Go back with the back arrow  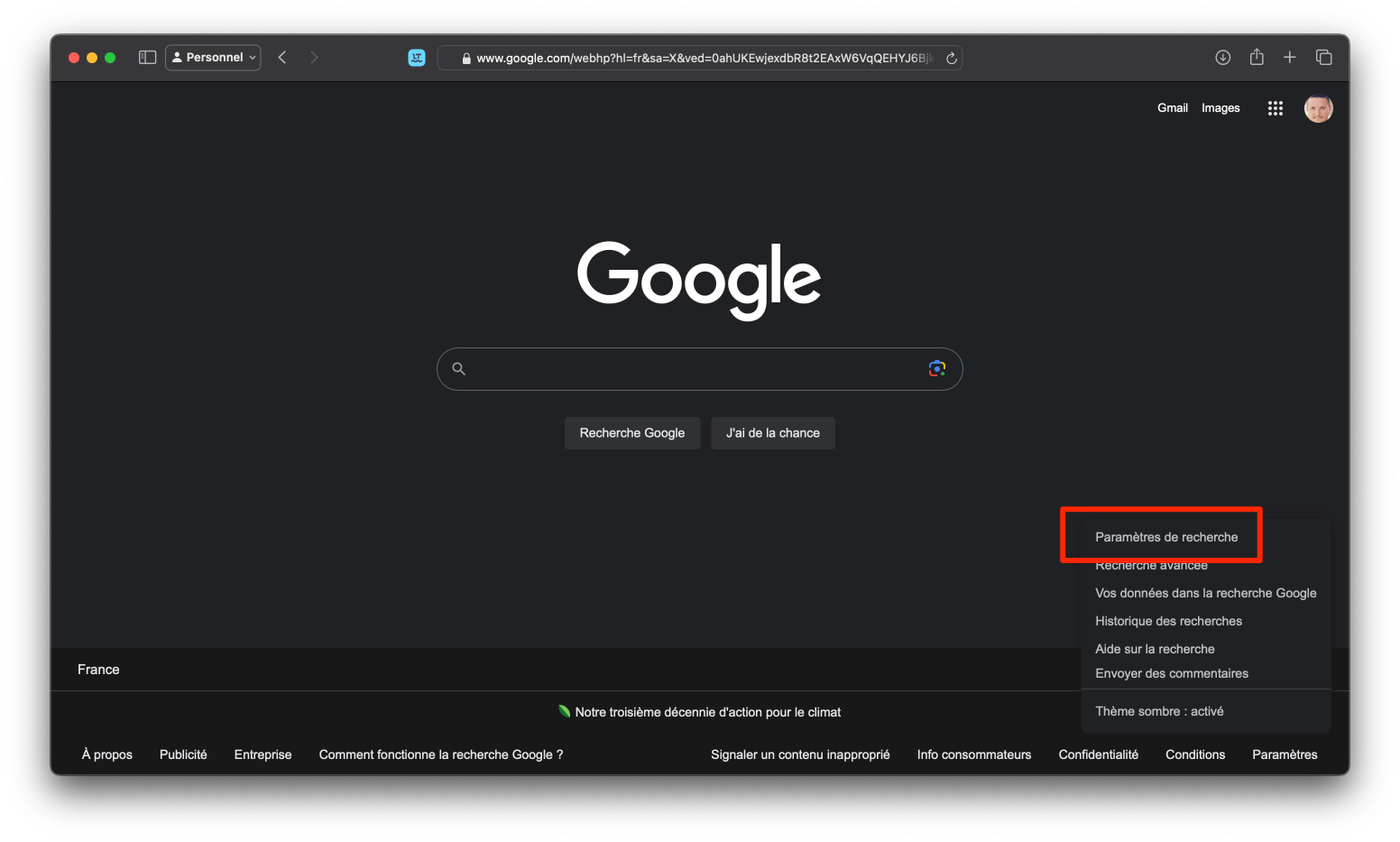pos(282,57)
